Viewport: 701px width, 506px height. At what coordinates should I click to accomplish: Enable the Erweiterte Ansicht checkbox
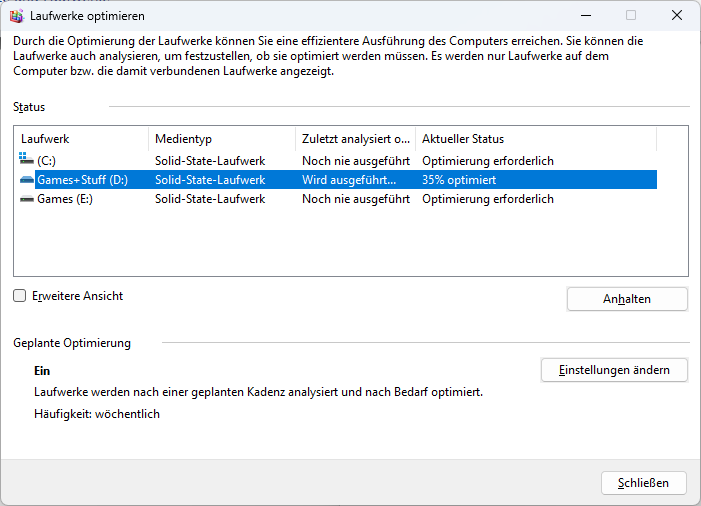20,296
